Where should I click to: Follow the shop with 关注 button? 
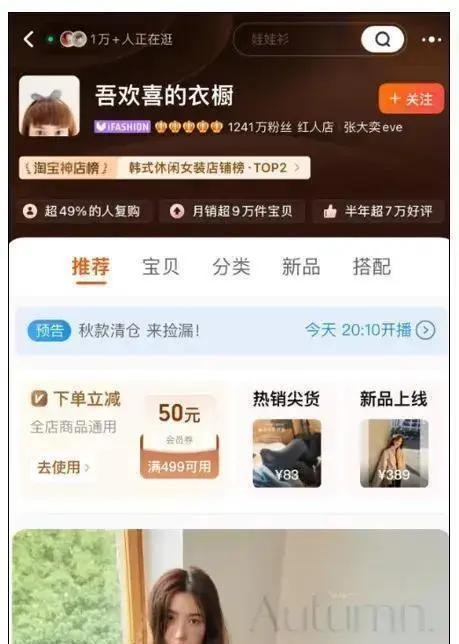click(x=411, y=99)
